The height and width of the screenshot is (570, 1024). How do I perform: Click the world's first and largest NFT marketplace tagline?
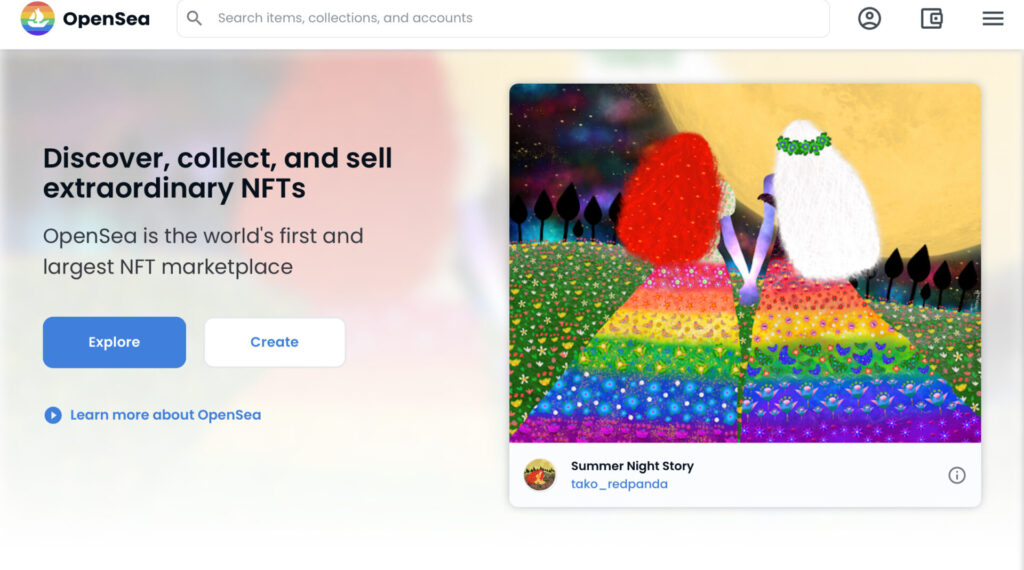(x=203, y=251)
